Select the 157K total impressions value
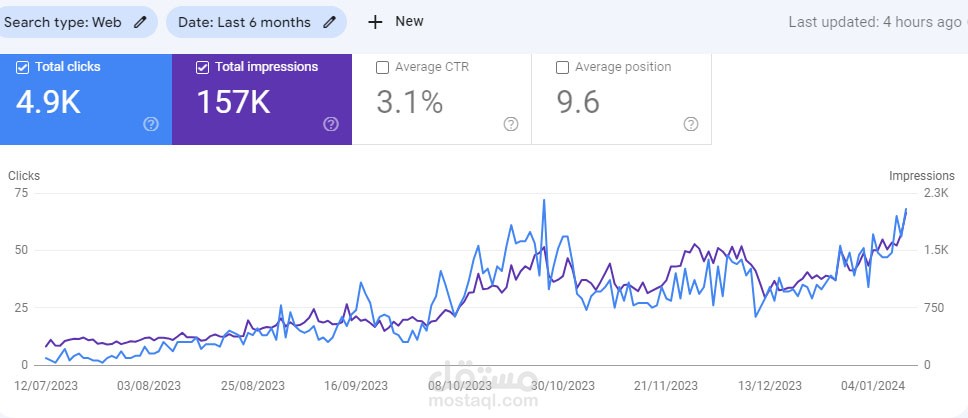The width and height of the screenshot is (968, 418). (x=234, y=102)
